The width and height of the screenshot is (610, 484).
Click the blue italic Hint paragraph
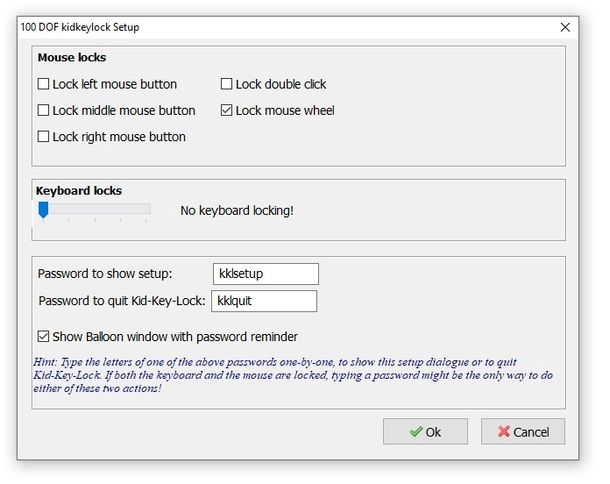293,375
